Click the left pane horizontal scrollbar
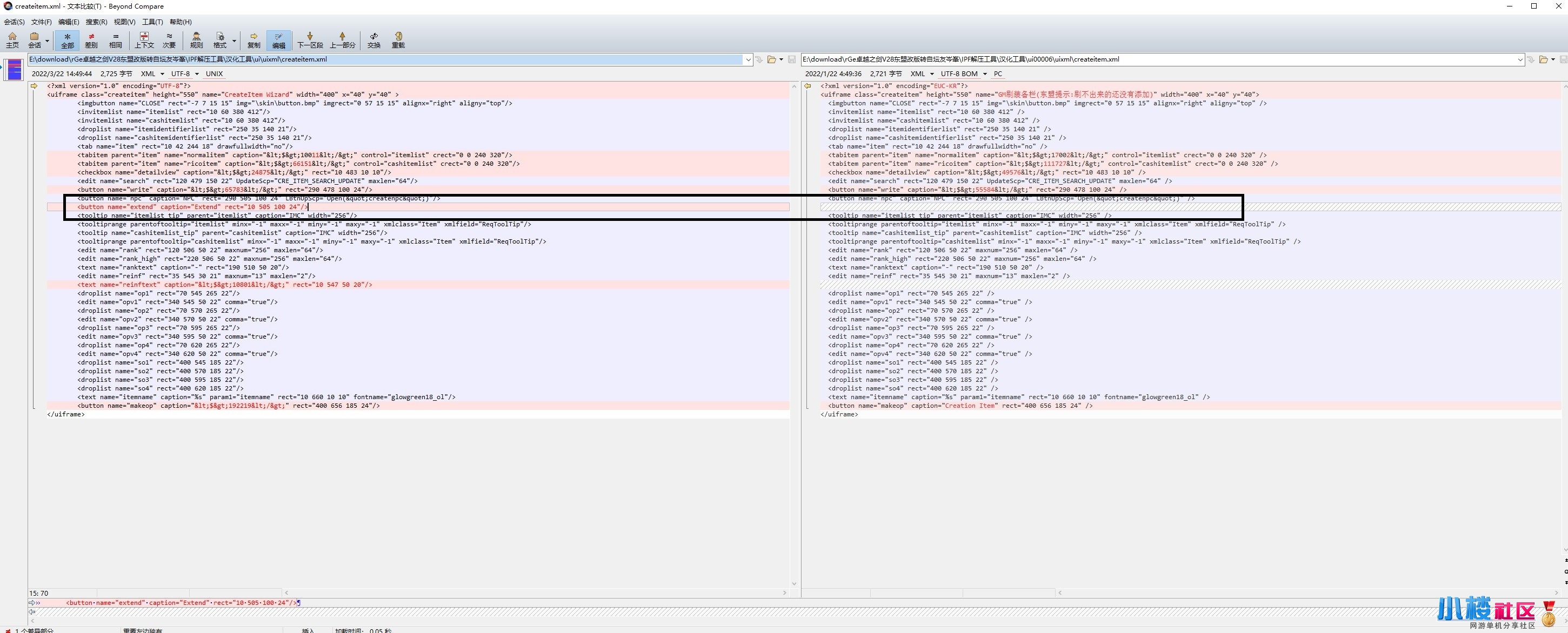 [x=535, y=592]
